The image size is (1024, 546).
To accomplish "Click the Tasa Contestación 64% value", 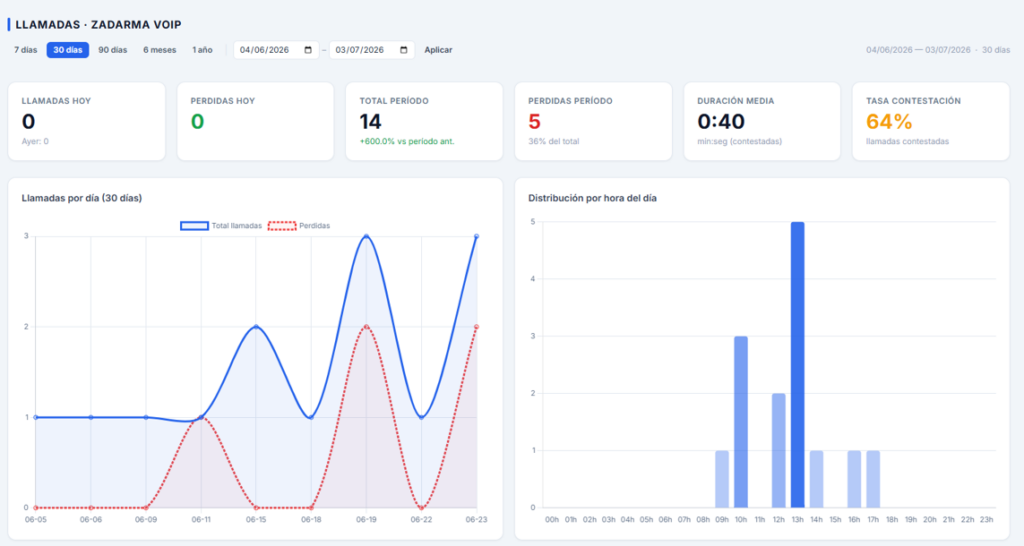I will click(889, 121).
